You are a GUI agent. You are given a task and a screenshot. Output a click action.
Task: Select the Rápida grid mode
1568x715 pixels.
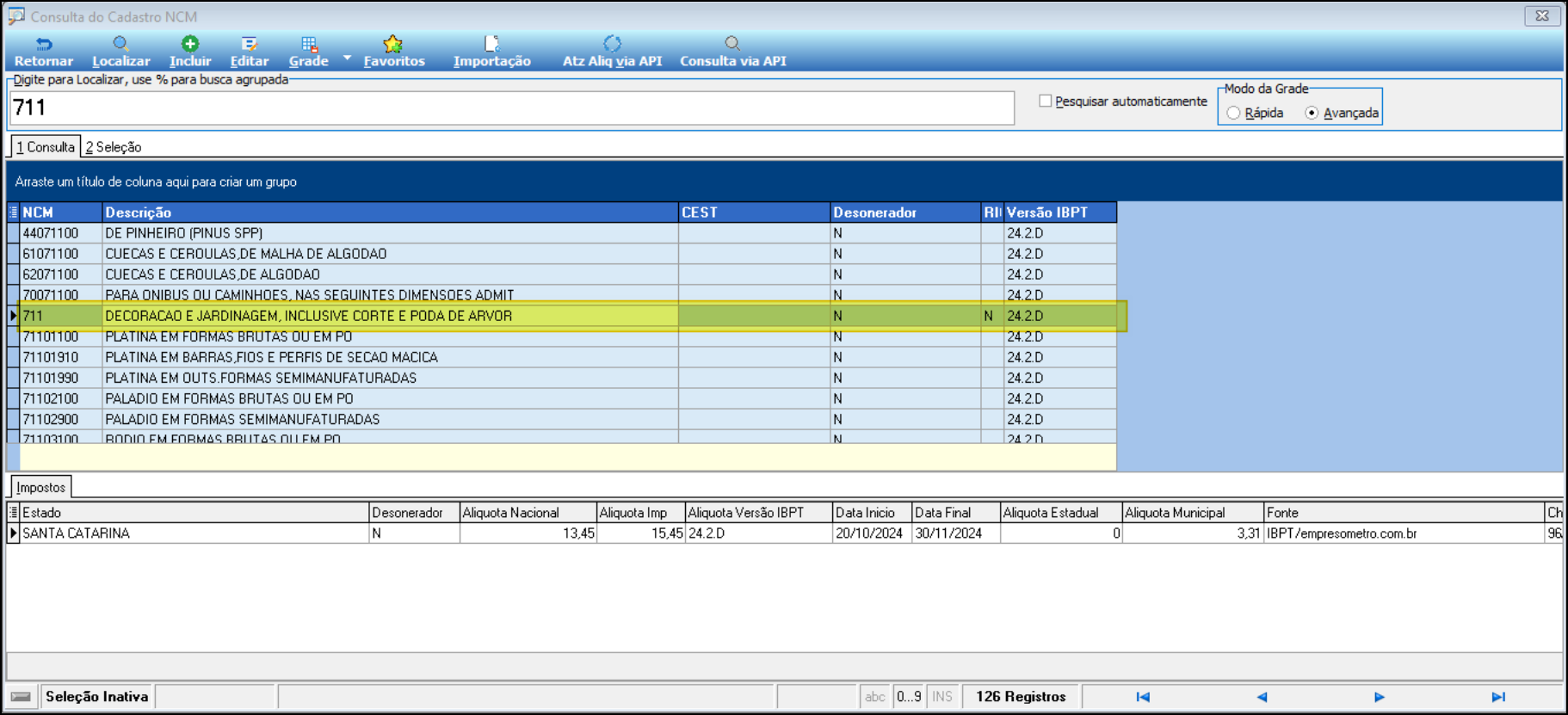[1233, 113]
